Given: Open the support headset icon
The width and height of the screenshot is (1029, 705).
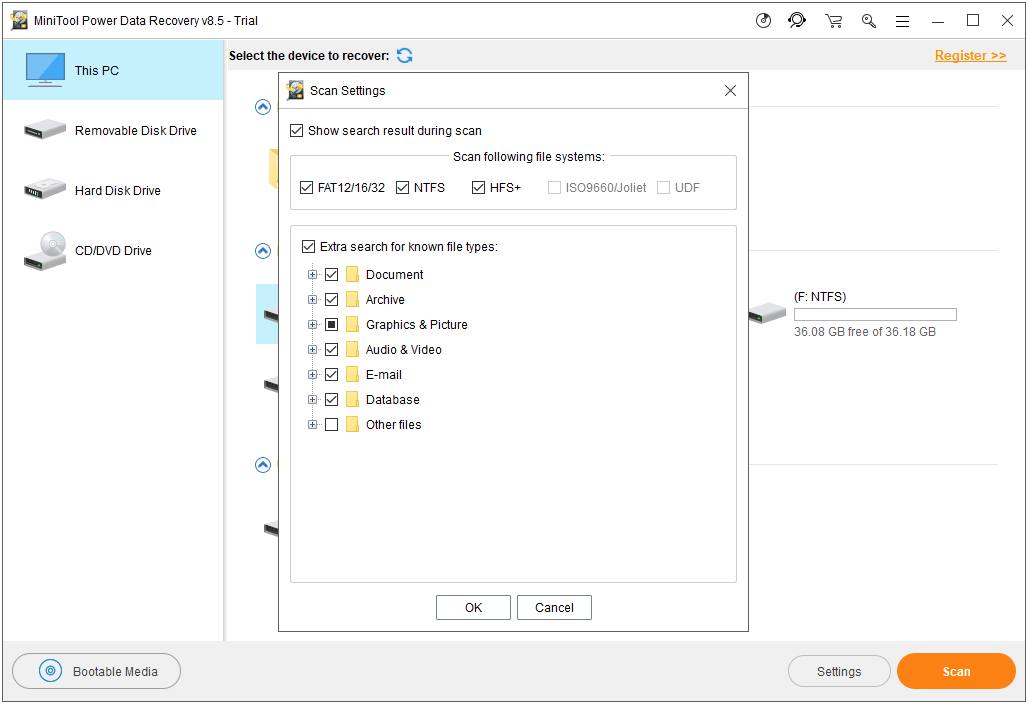Looking at the screenshot, I should (797, 21).
